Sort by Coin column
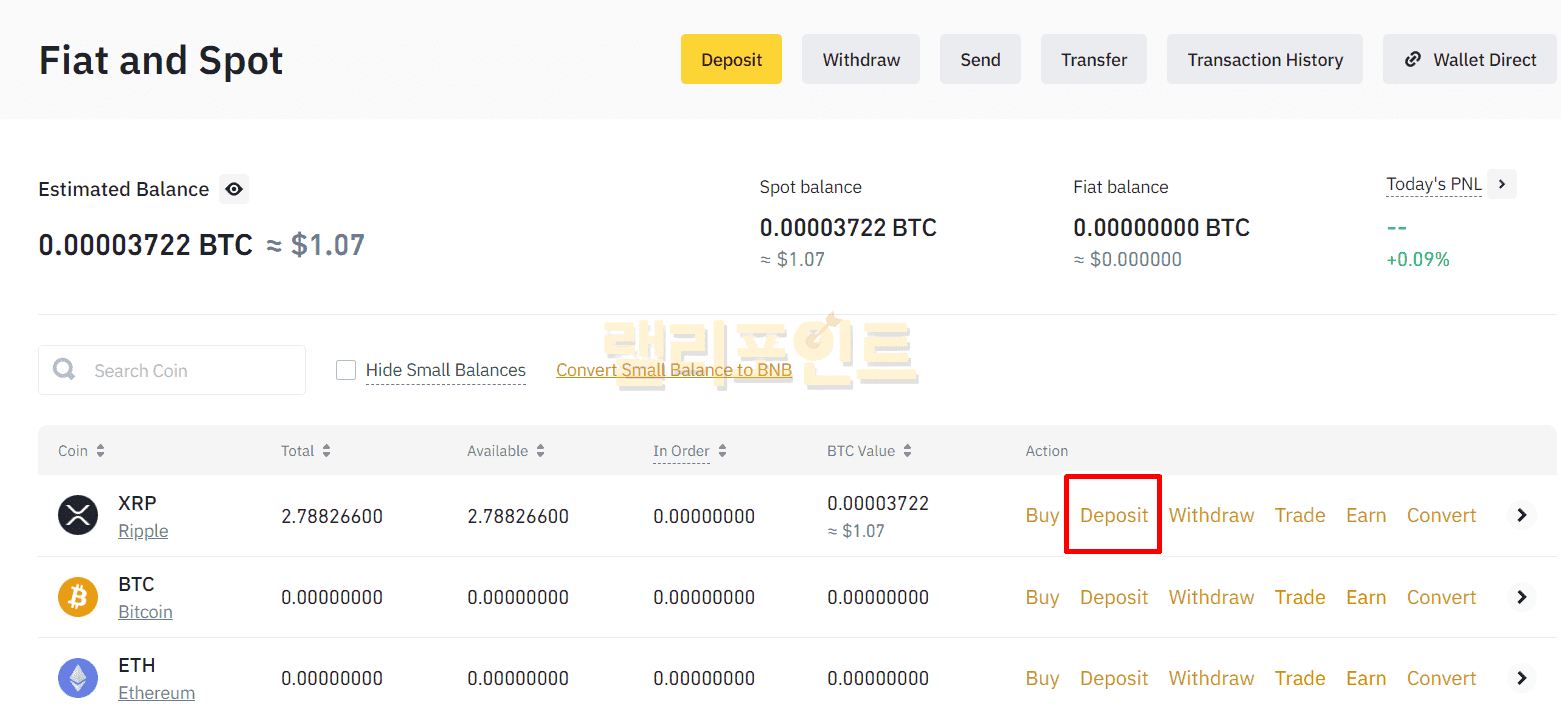This screenshot has width=1561, height=710. [x=81, y=451]
